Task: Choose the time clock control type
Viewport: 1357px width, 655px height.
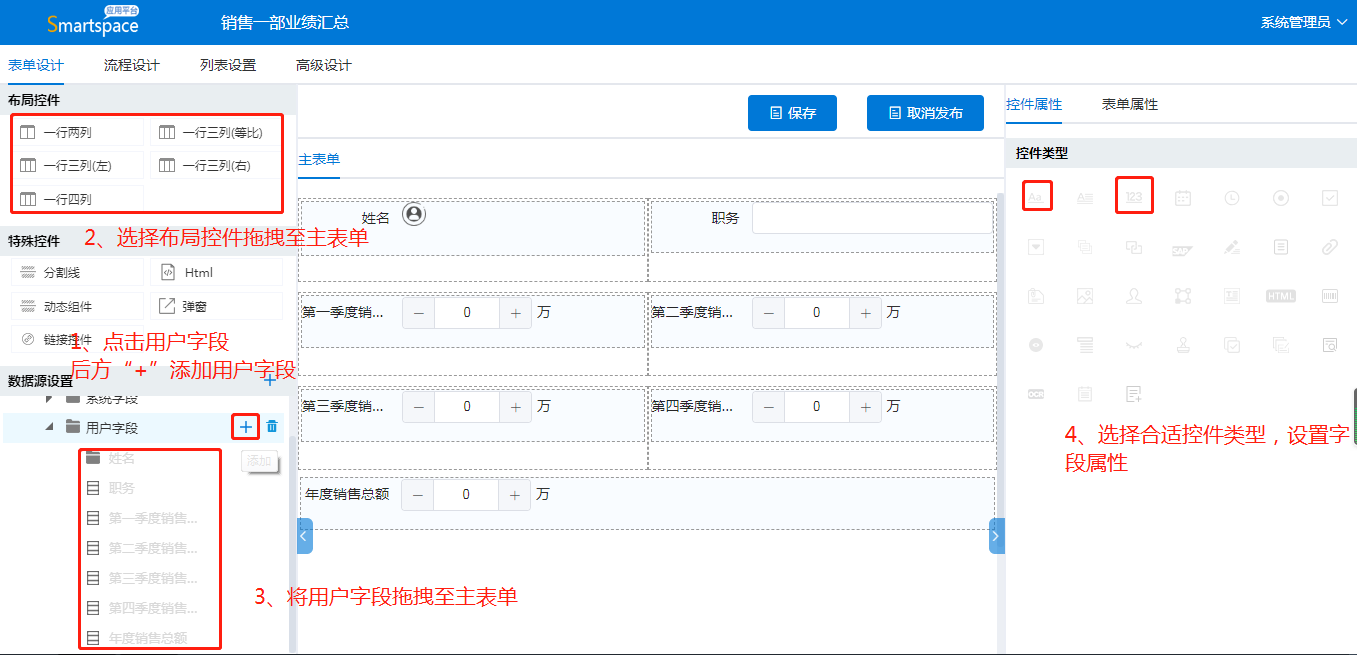Action: (1232, 198)
